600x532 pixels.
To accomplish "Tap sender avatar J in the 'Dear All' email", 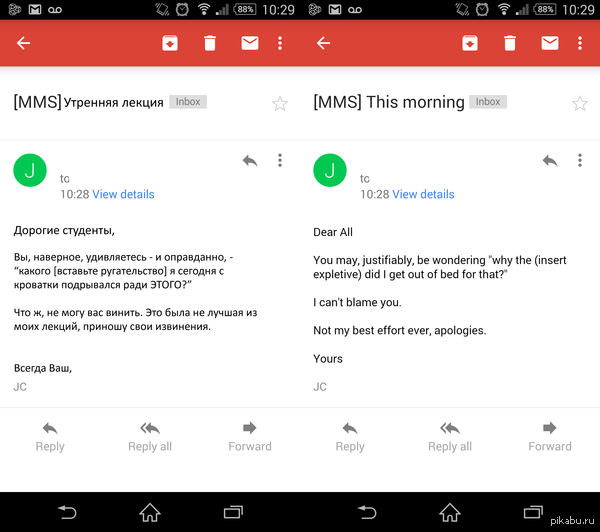I will (330, 170).
